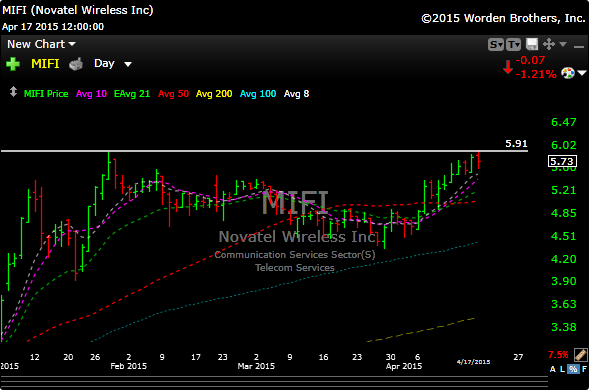Select the EAvg 21 indicator label
Viewport: 589px width, 390px height.
coord(132,94)
